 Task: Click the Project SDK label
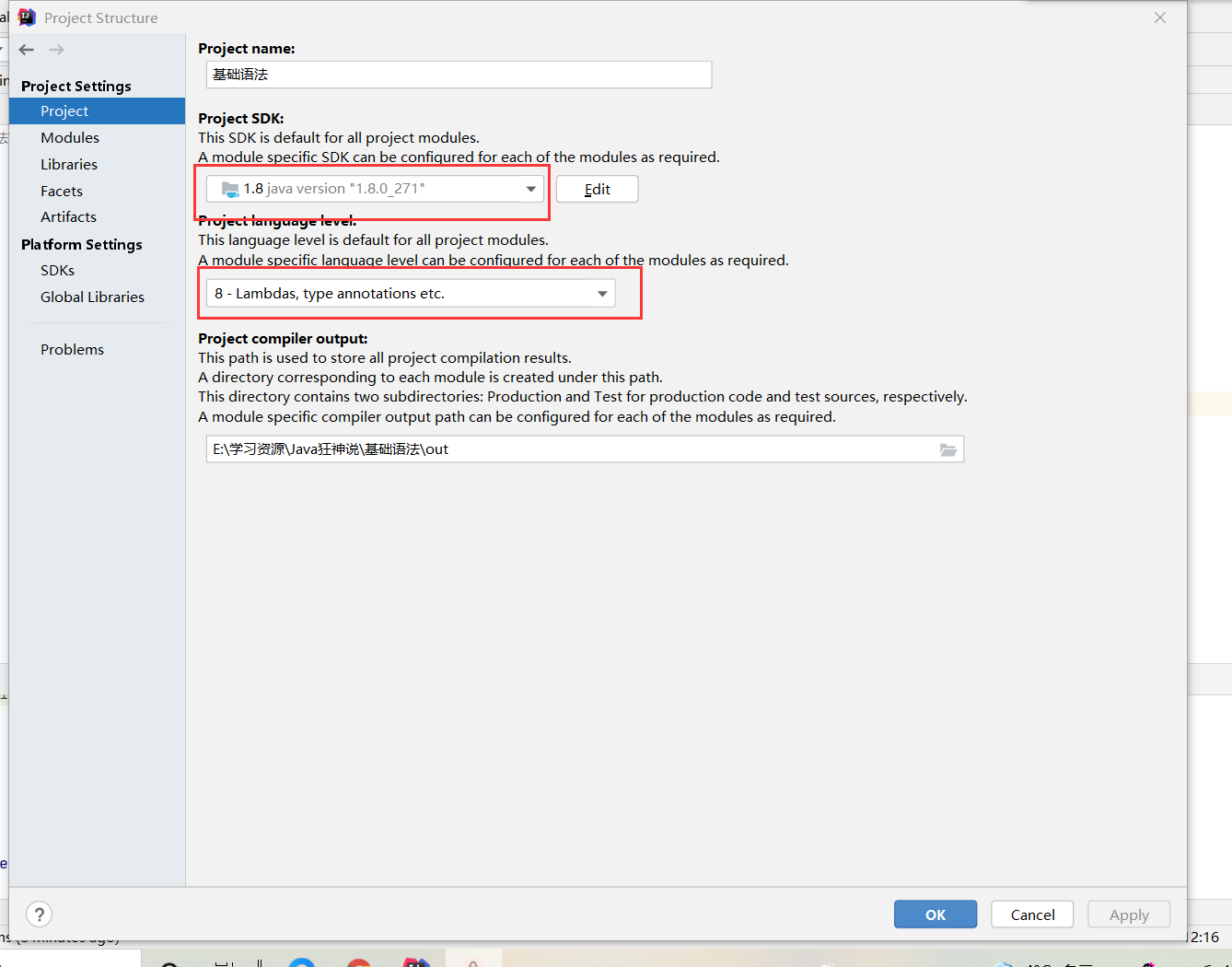pos(241,118)
